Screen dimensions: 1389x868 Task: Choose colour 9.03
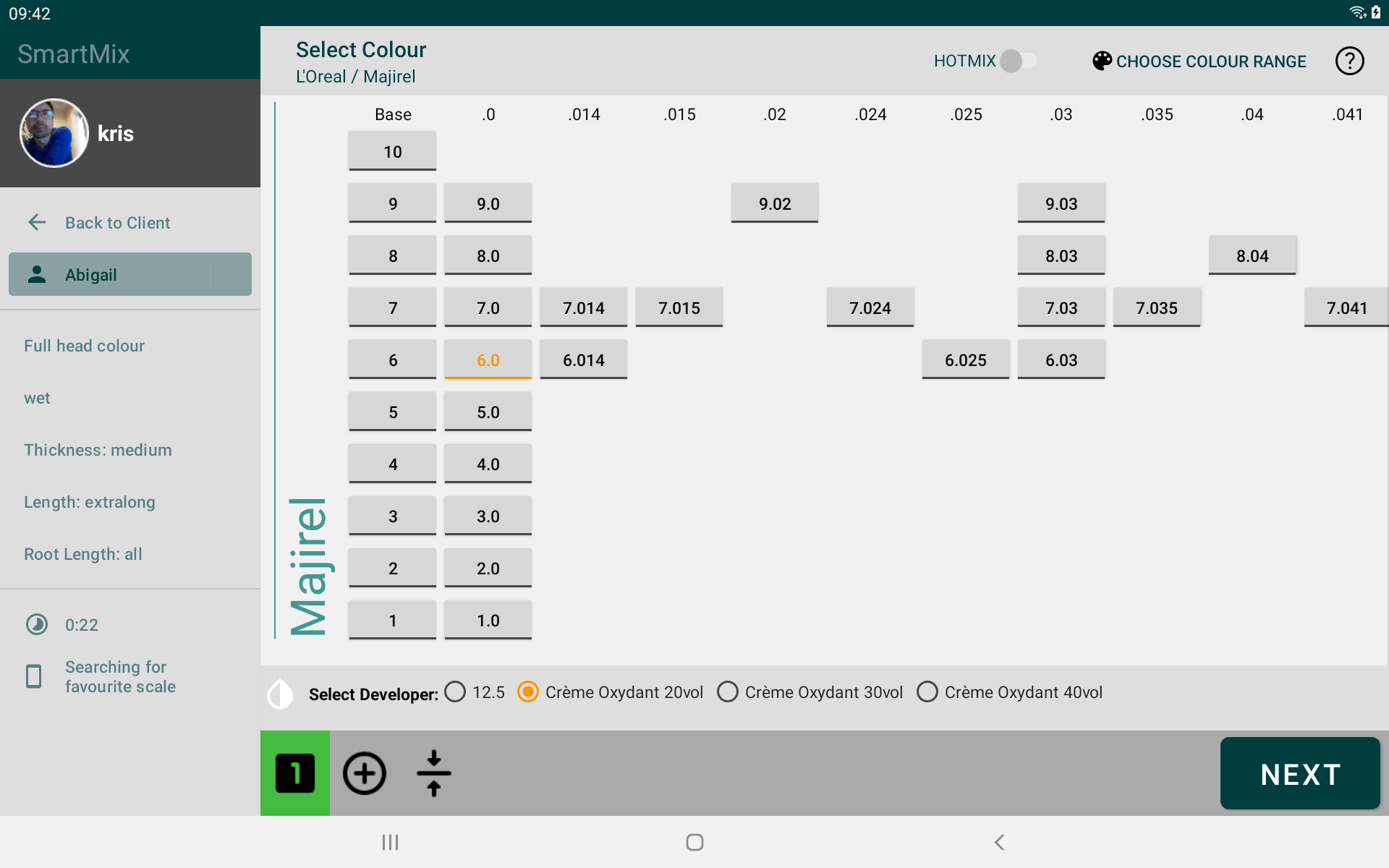pyautogui.click(x=1061, y=203)
